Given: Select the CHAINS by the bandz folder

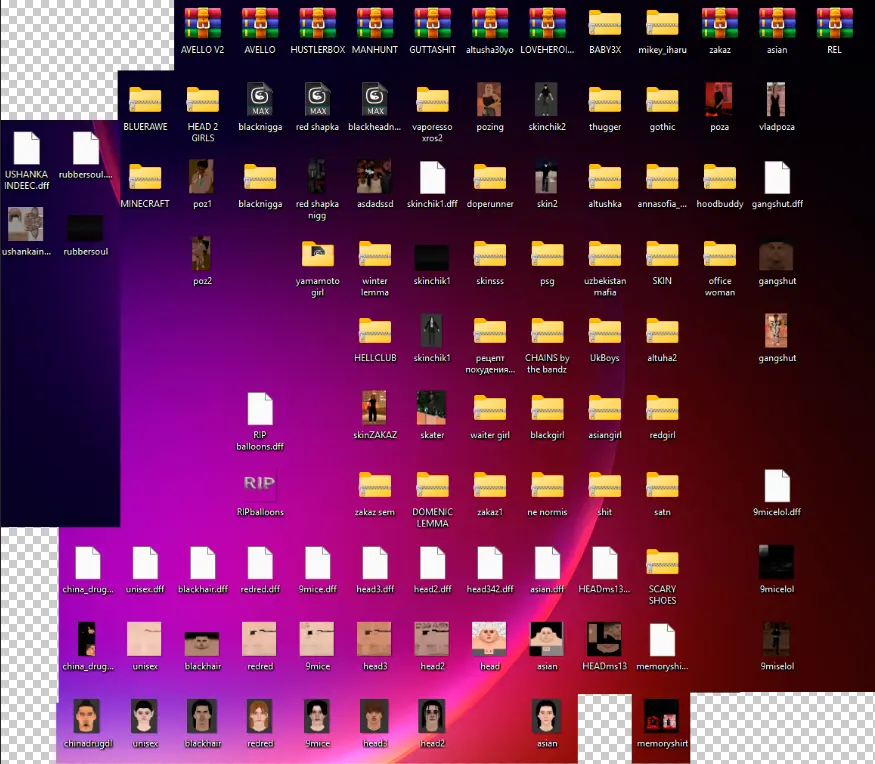Looking at the screenshot, I should tap(547, 330).
